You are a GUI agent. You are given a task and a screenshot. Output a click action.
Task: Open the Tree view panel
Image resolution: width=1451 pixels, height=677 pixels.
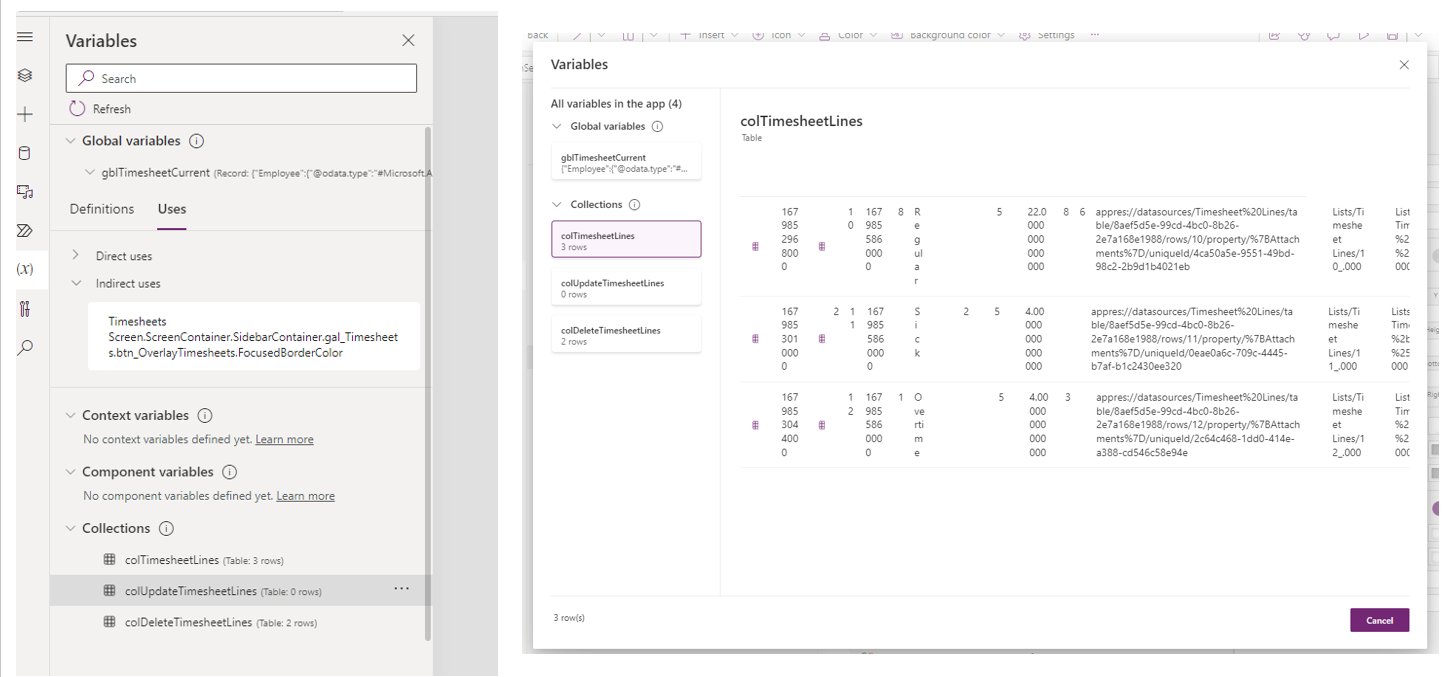(26, 74)
